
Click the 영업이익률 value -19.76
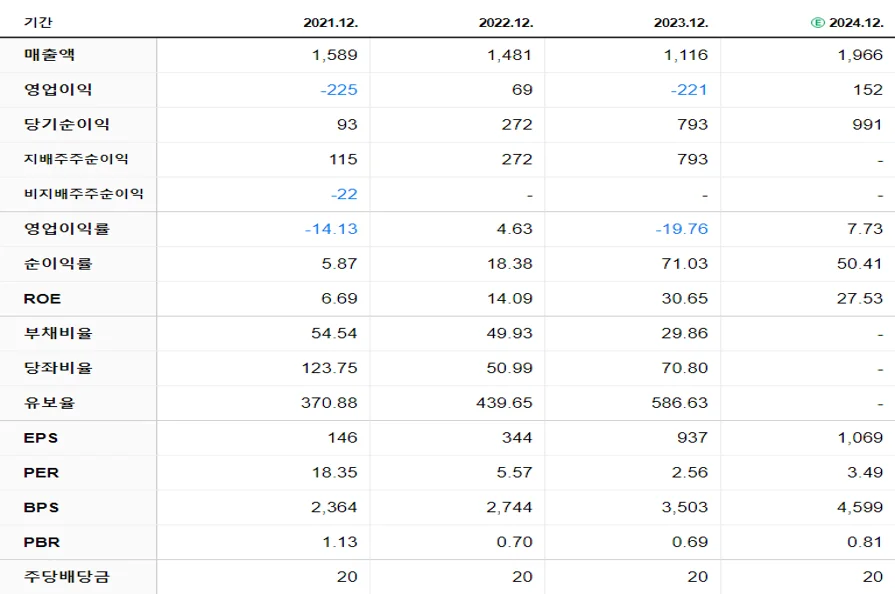tap(682, 229)
